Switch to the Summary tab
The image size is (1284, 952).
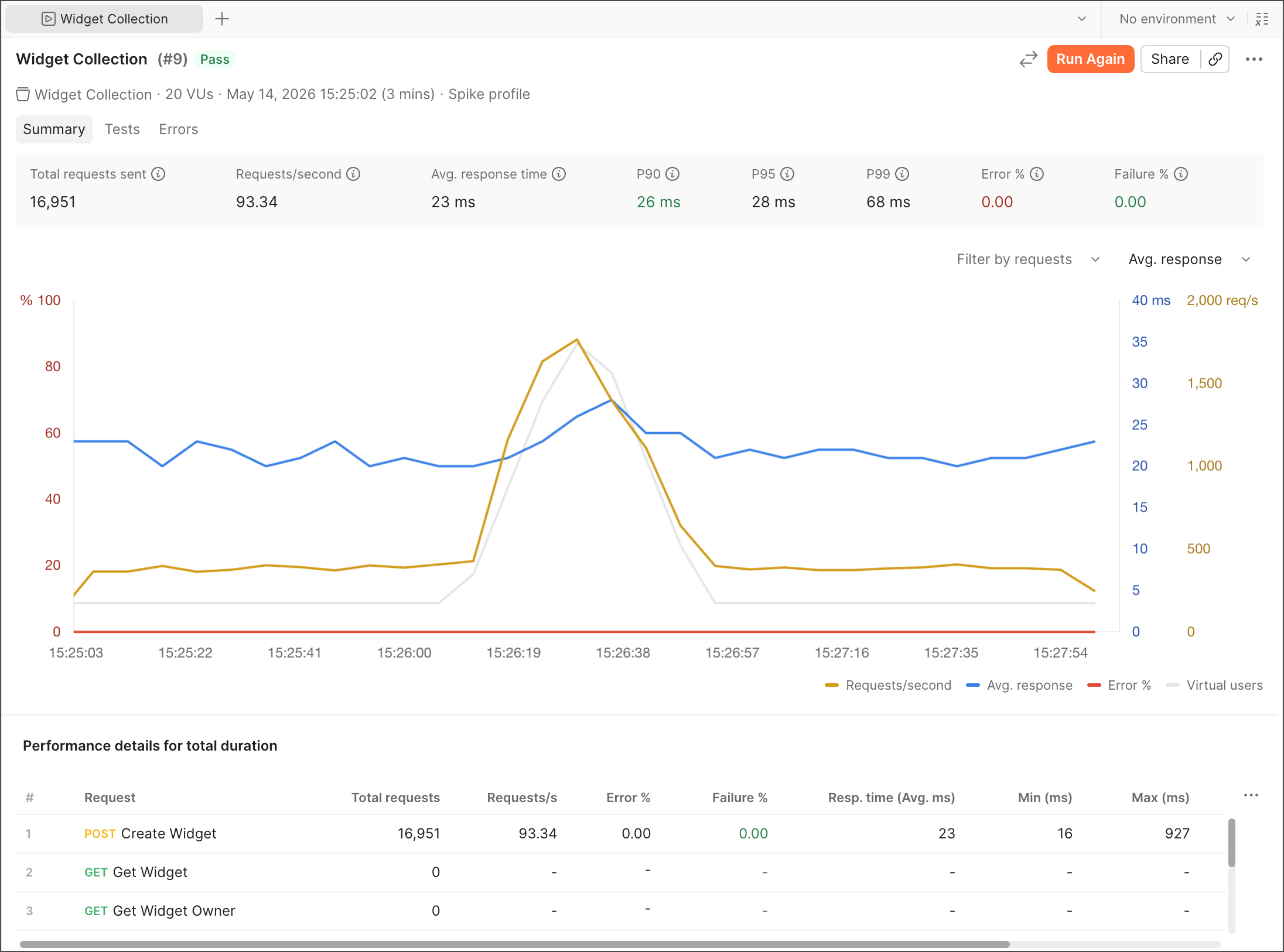(54, 129)
